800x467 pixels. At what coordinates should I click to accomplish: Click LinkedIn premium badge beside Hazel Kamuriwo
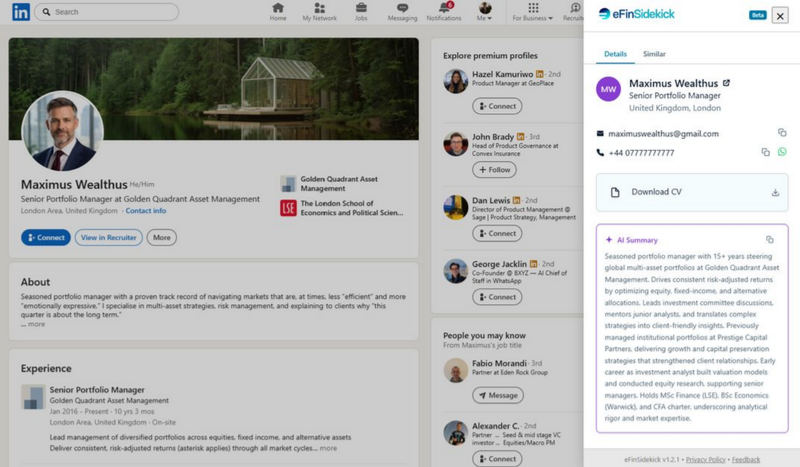coord(539,74)
